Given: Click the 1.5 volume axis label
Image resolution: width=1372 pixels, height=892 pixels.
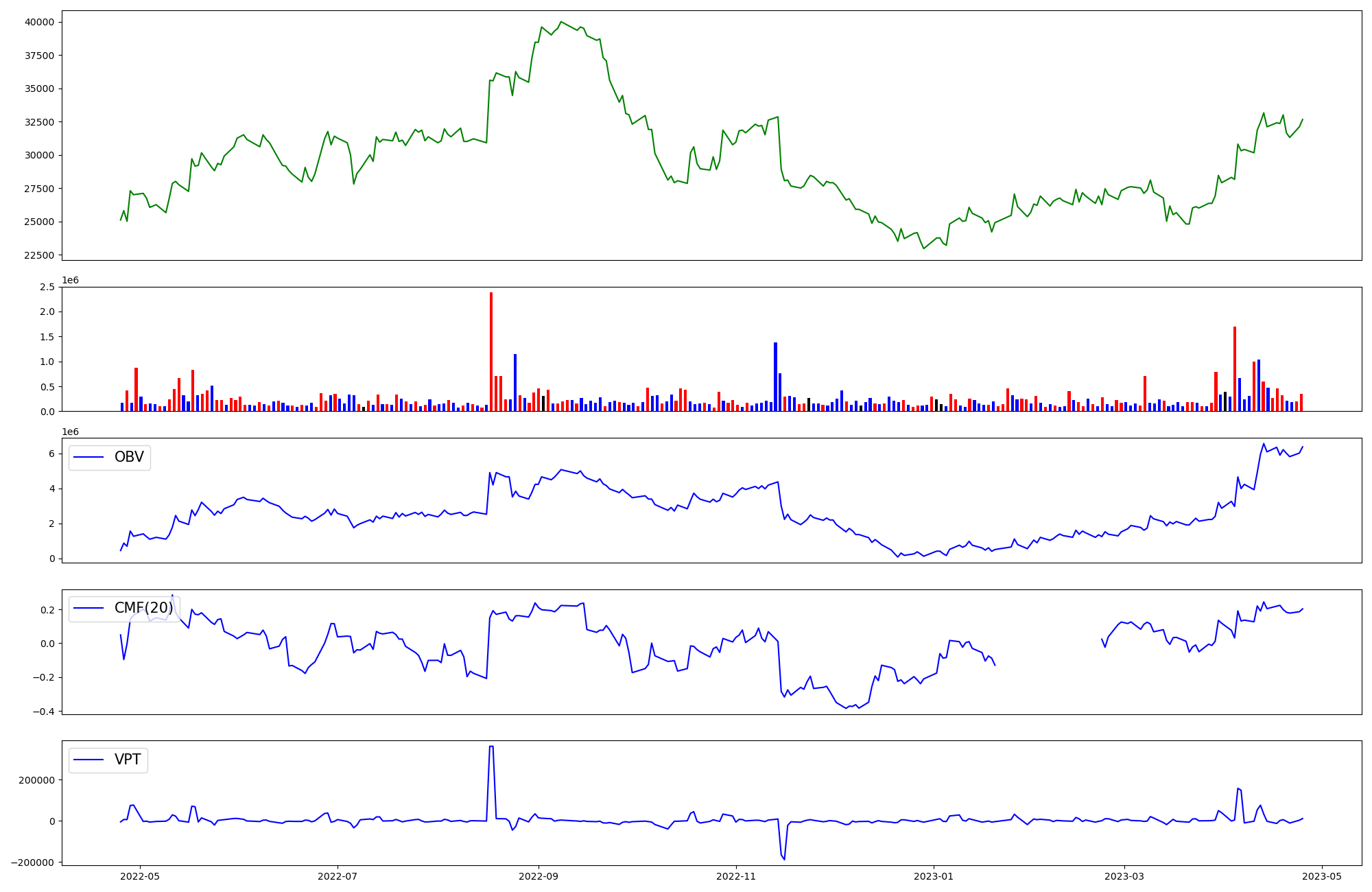Looking at the screenshot, I should click(47, 337).
